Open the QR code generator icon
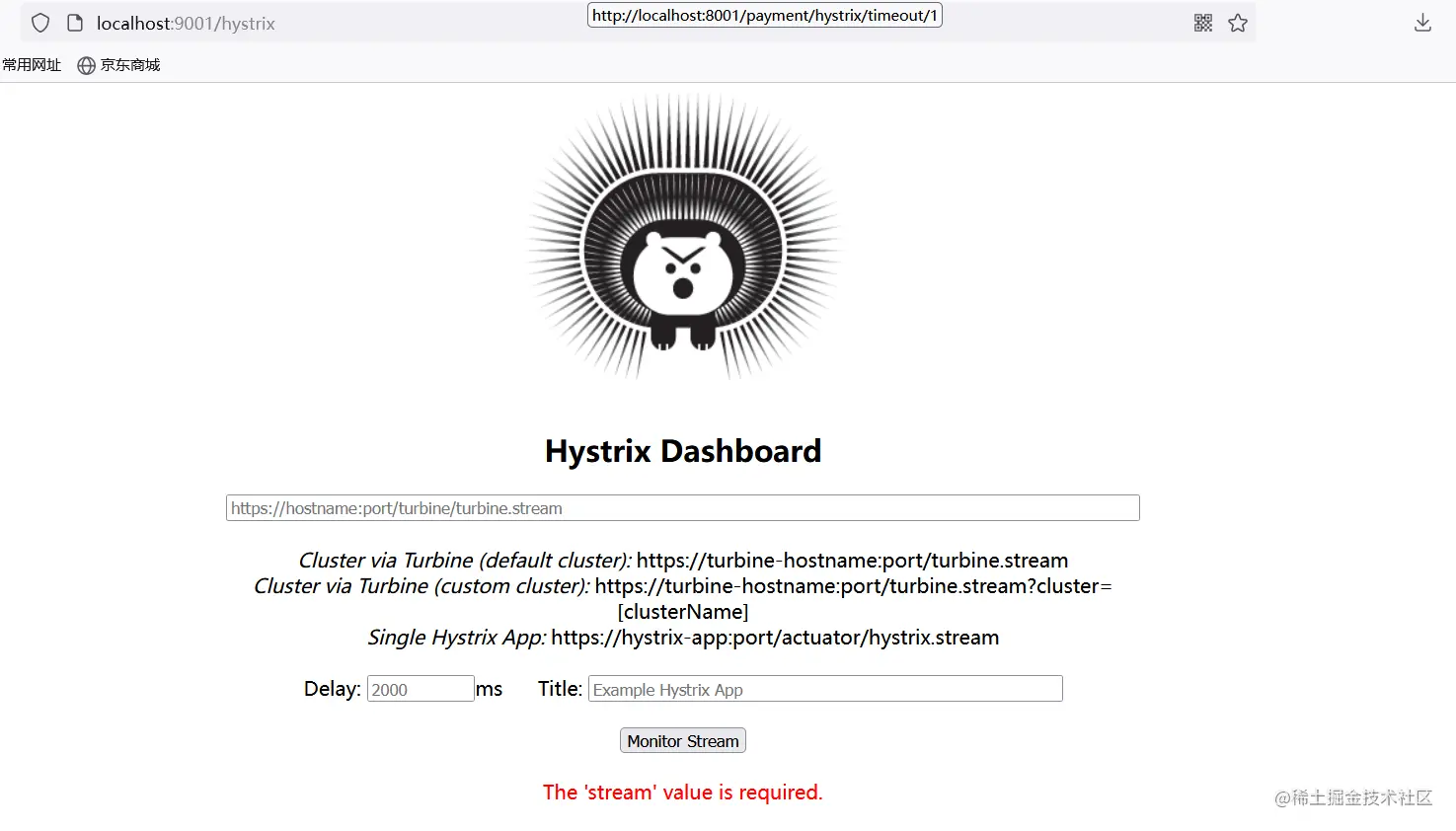Screen dimensions: 1456x831 pyautogui.click(x=1203, y=23)
